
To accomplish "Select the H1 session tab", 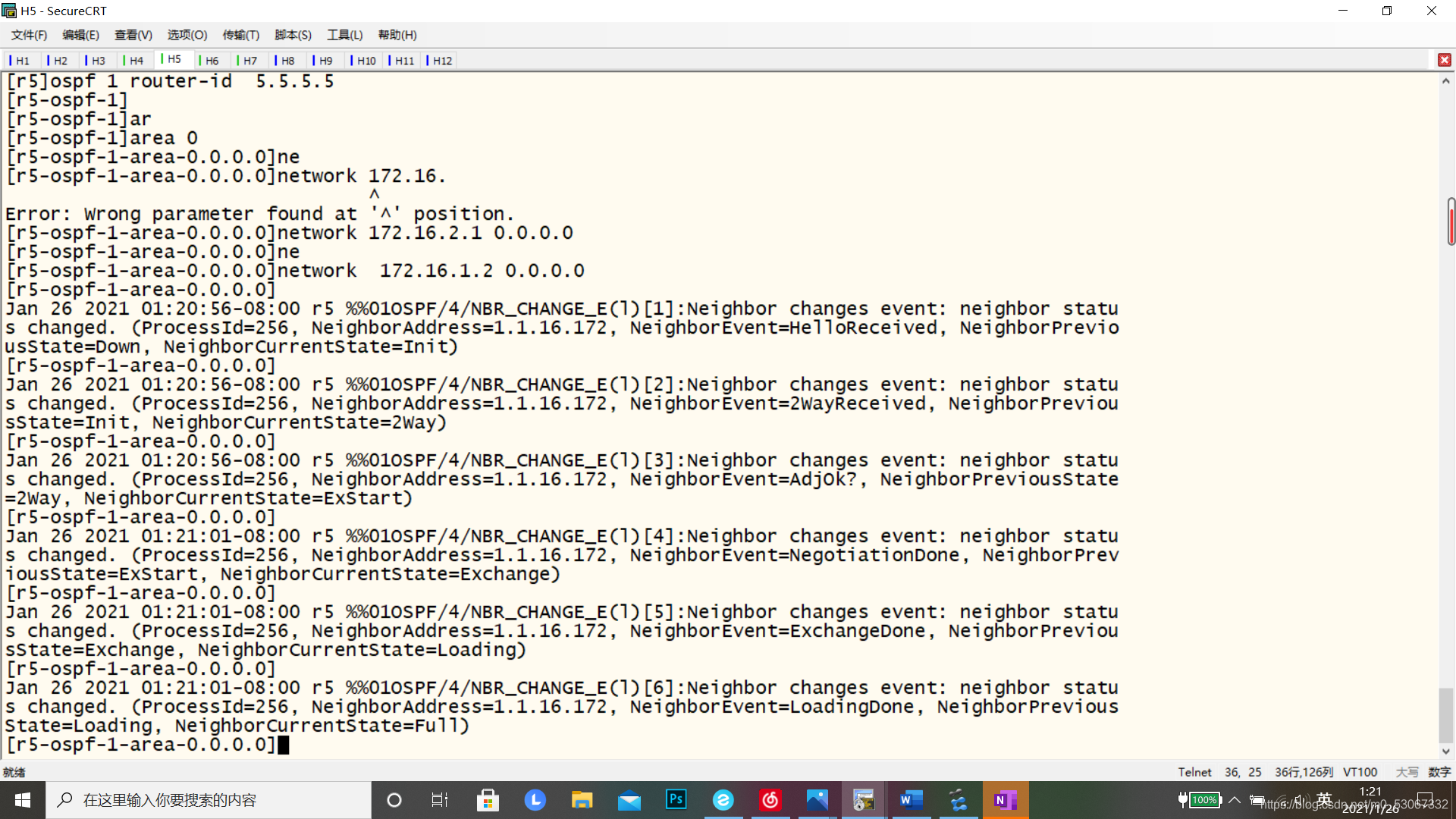I will point(22,61).
